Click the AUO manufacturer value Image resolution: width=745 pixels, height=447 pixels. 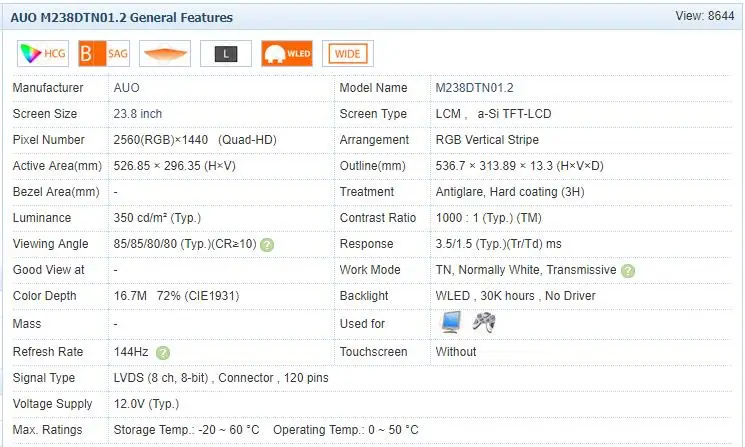click(126, 88)
